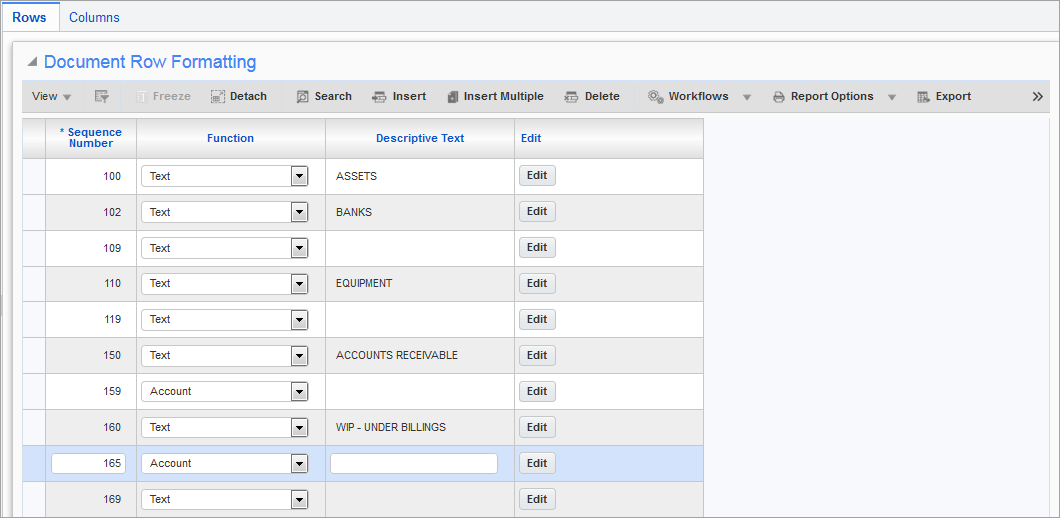The width and height of the screenshot is (1060, 518).
Task: Show more toolbar items via double chevron
Action: click(1038, 97)
